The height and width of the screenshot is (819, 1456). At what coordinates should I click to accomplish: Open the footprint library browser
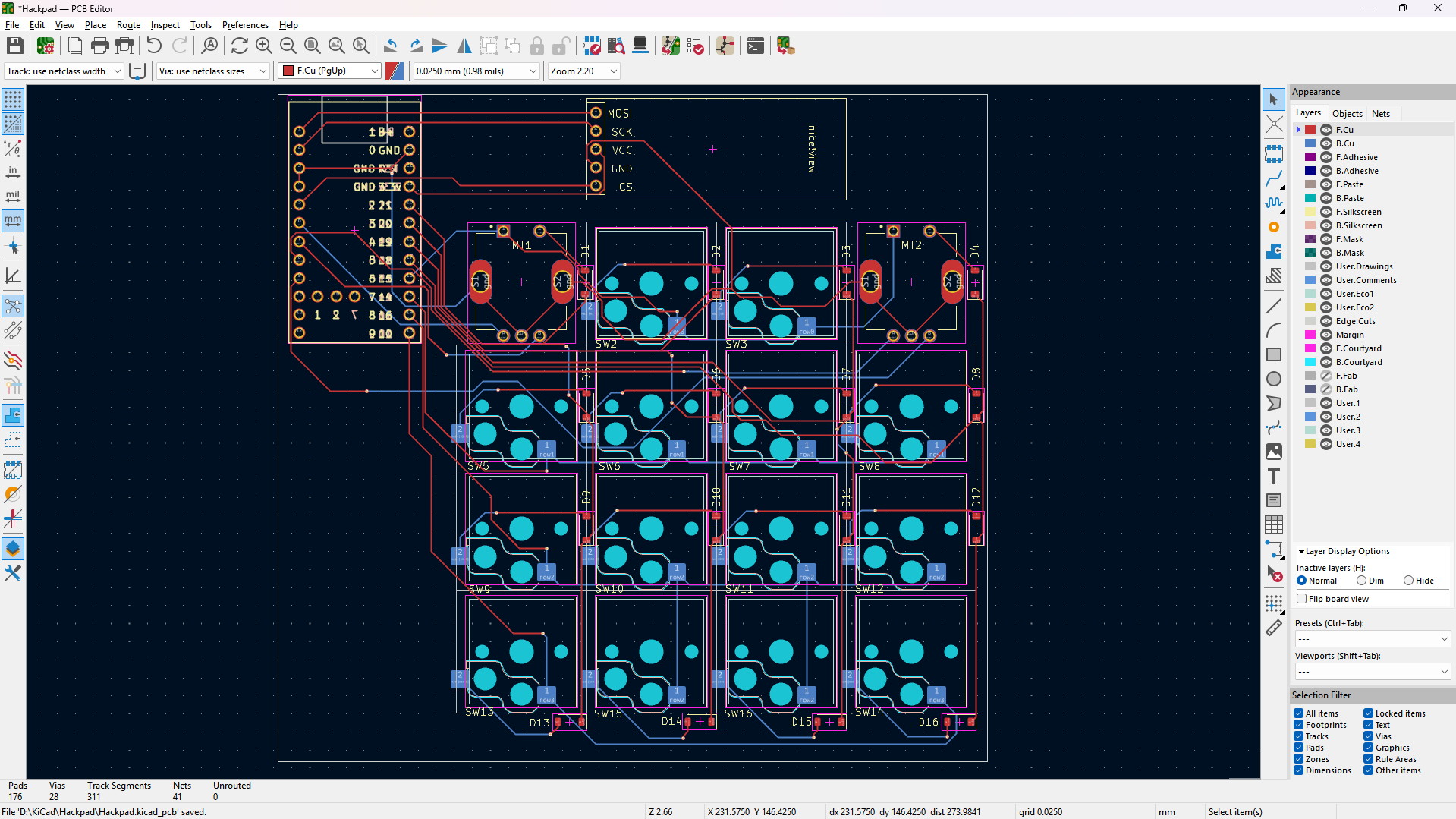(615, 46)
